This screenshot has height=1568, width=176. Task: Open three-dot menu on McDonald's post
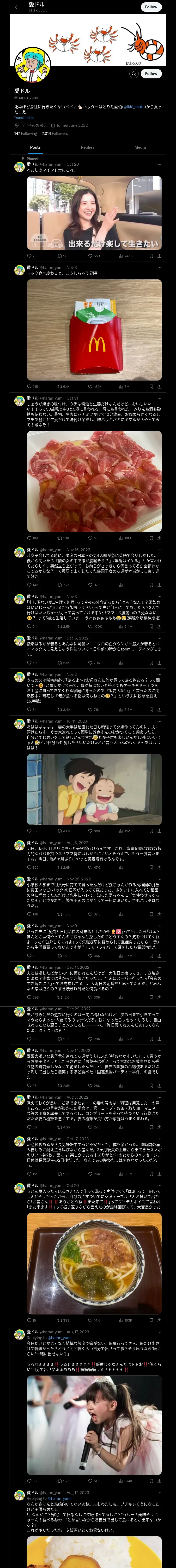[x=160, y=267]
